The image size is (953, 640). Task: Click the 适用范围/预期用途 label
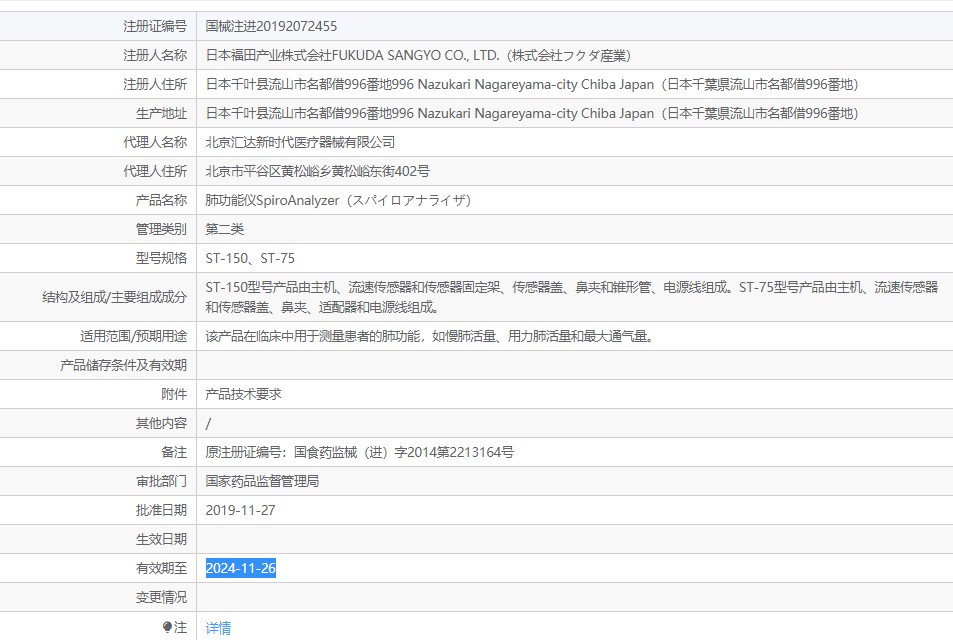coord(133,336)
